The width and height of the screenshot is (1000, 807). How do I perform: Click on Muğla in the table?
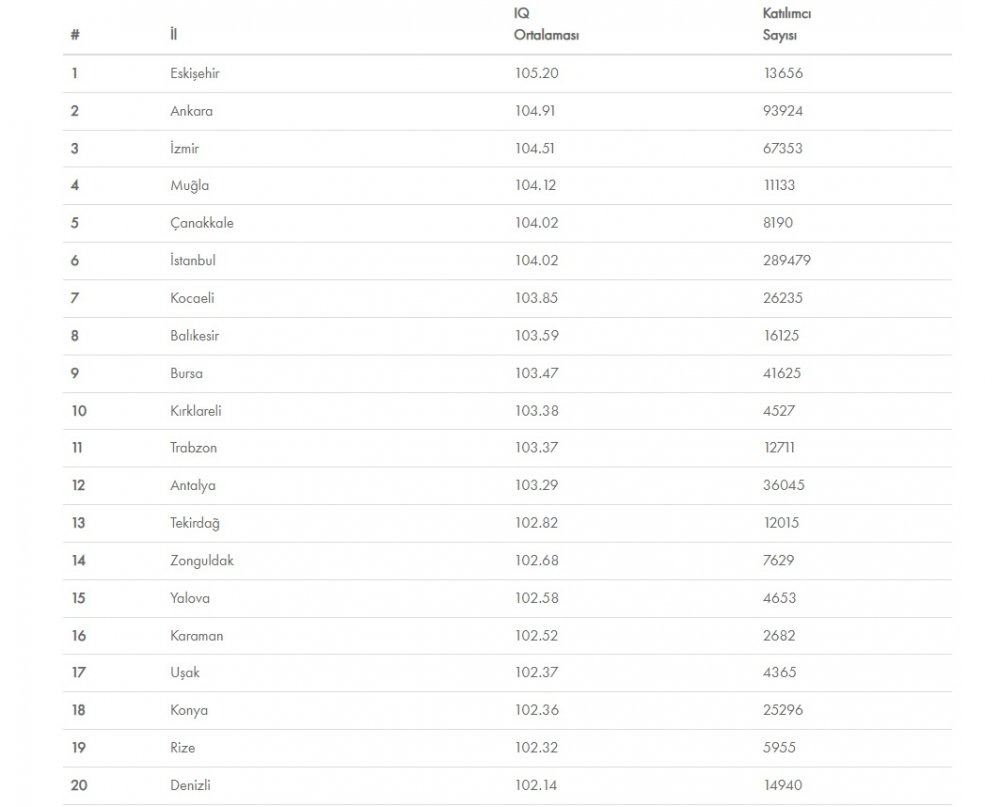pos(189,186)
